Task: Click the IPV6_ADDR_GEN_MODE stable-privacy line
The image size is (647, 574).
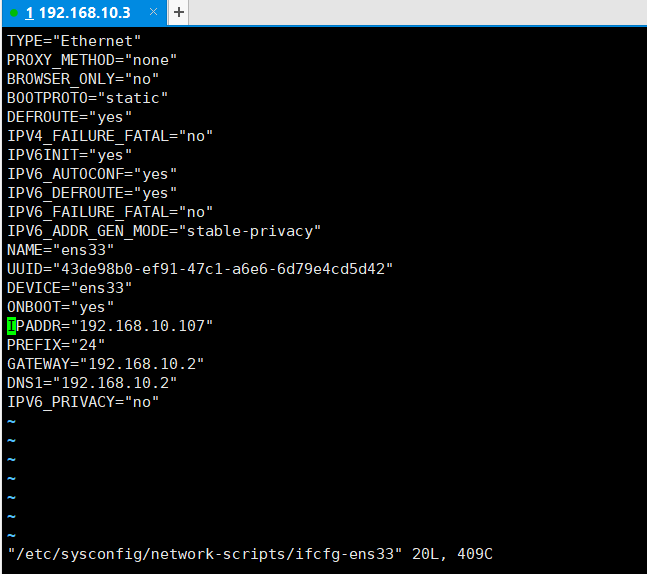Action: [164, 231]
